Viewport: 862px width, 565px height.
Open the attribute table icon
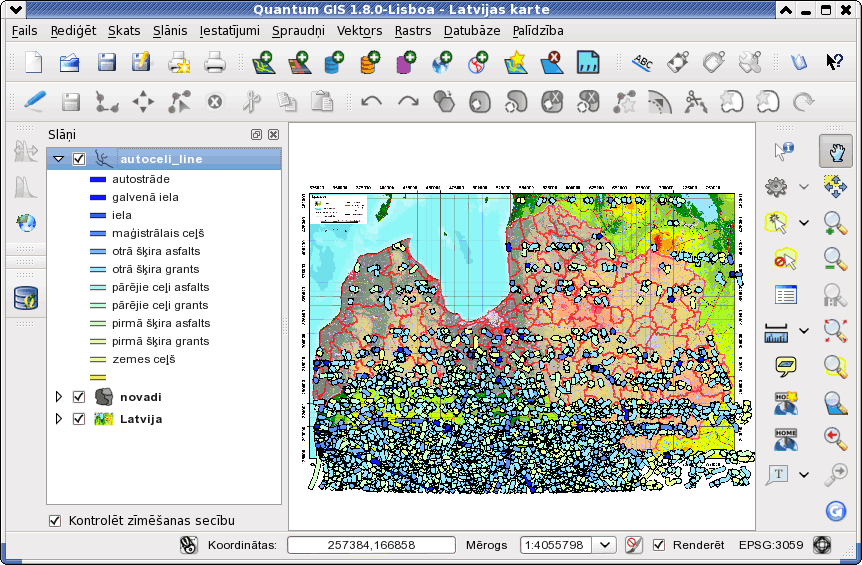(x=786, y=295)
